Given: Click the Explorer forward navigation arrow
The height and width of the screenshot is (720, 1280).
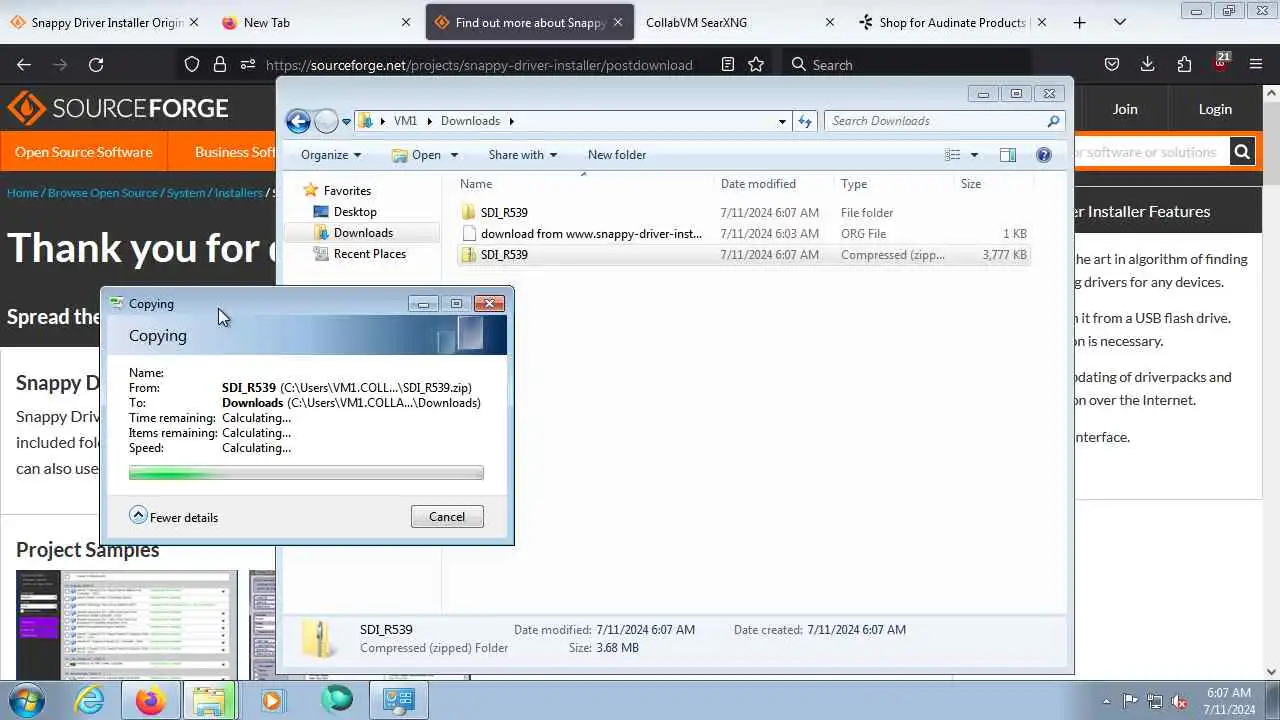Looking at the screenshot, I should [326, 121].
